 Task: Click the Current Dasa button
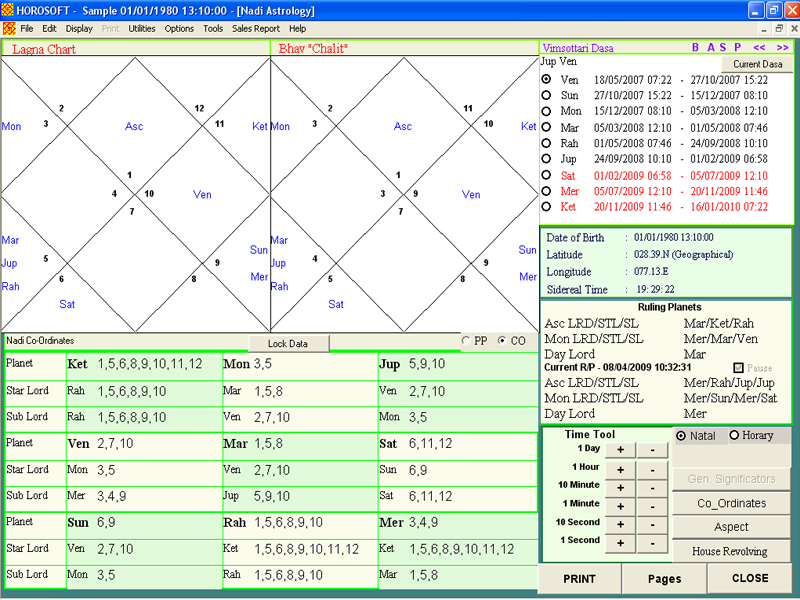point(757,64)
